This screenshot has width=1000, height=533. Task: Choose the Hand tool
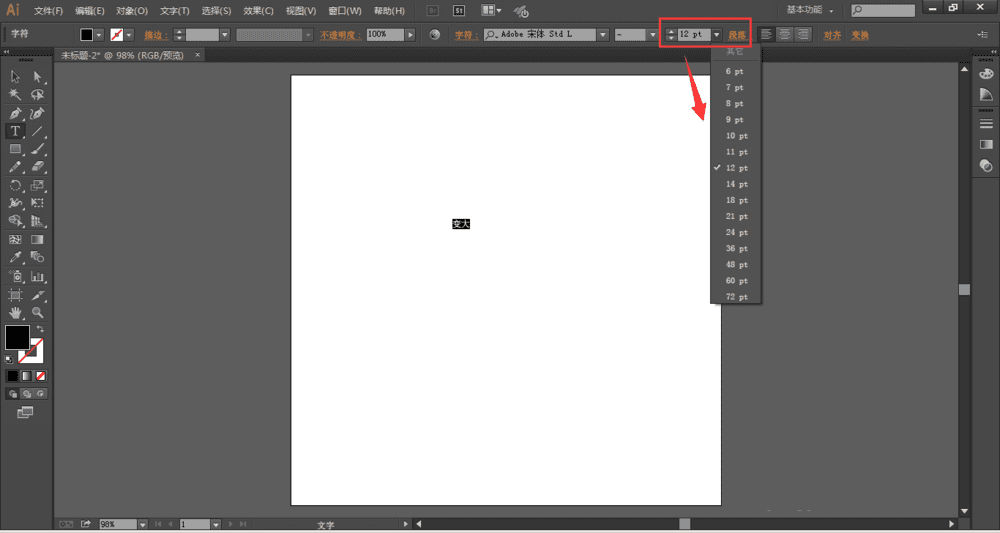15,312
